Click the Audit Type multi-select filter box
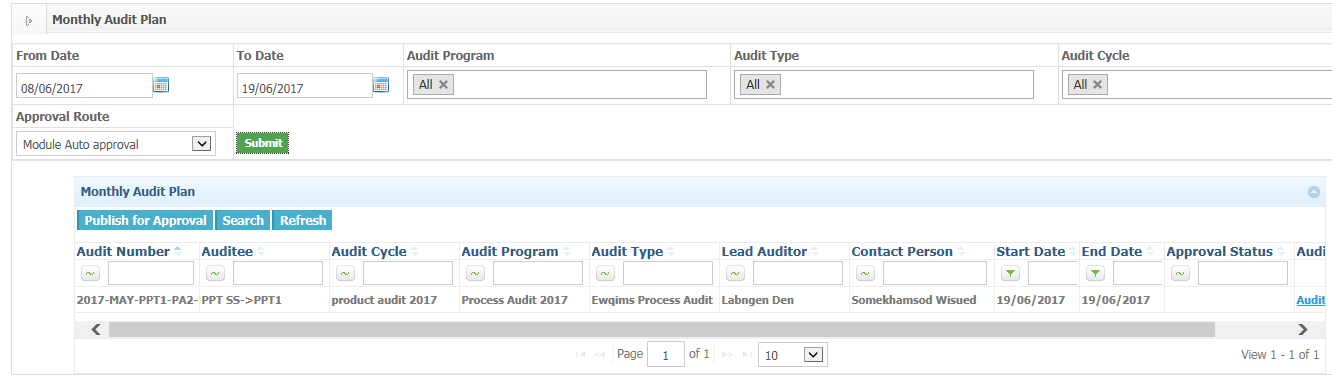 click(884, 85)
